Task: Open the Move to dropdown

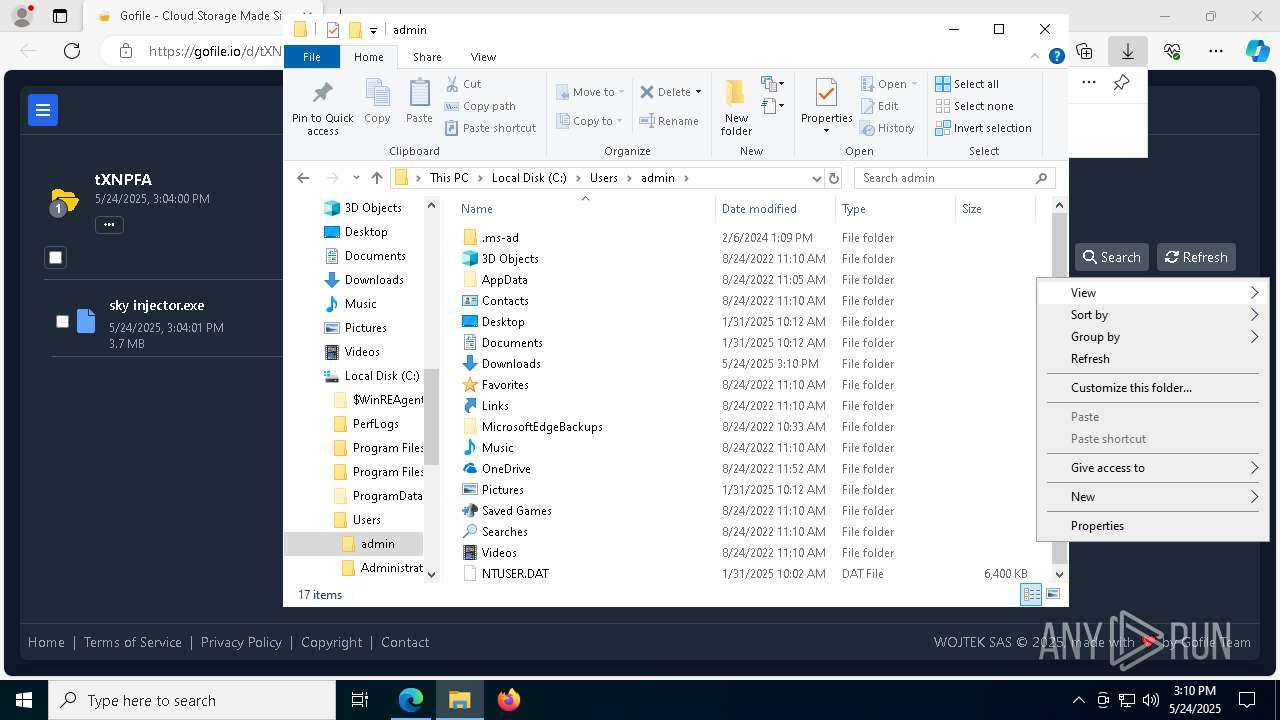Action: click(590, 92)
